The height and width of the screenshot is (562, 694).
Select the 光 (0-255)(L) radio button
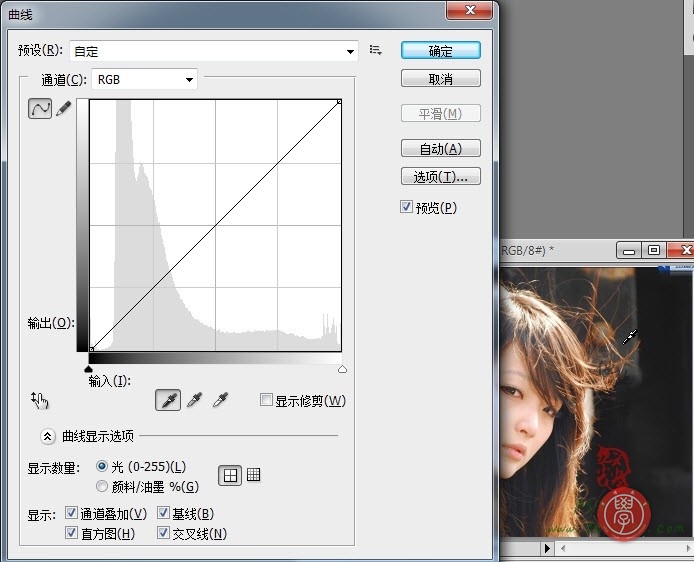pyautogui.click(x=102, y=466)
